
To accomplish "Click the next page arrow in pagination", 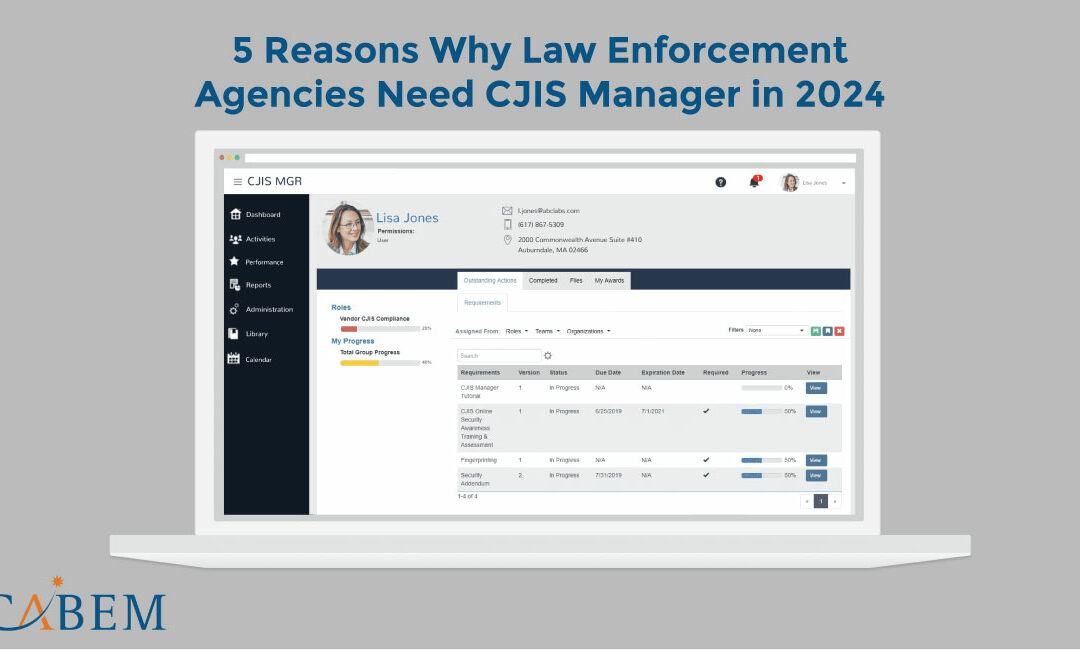I will [835, 501].
